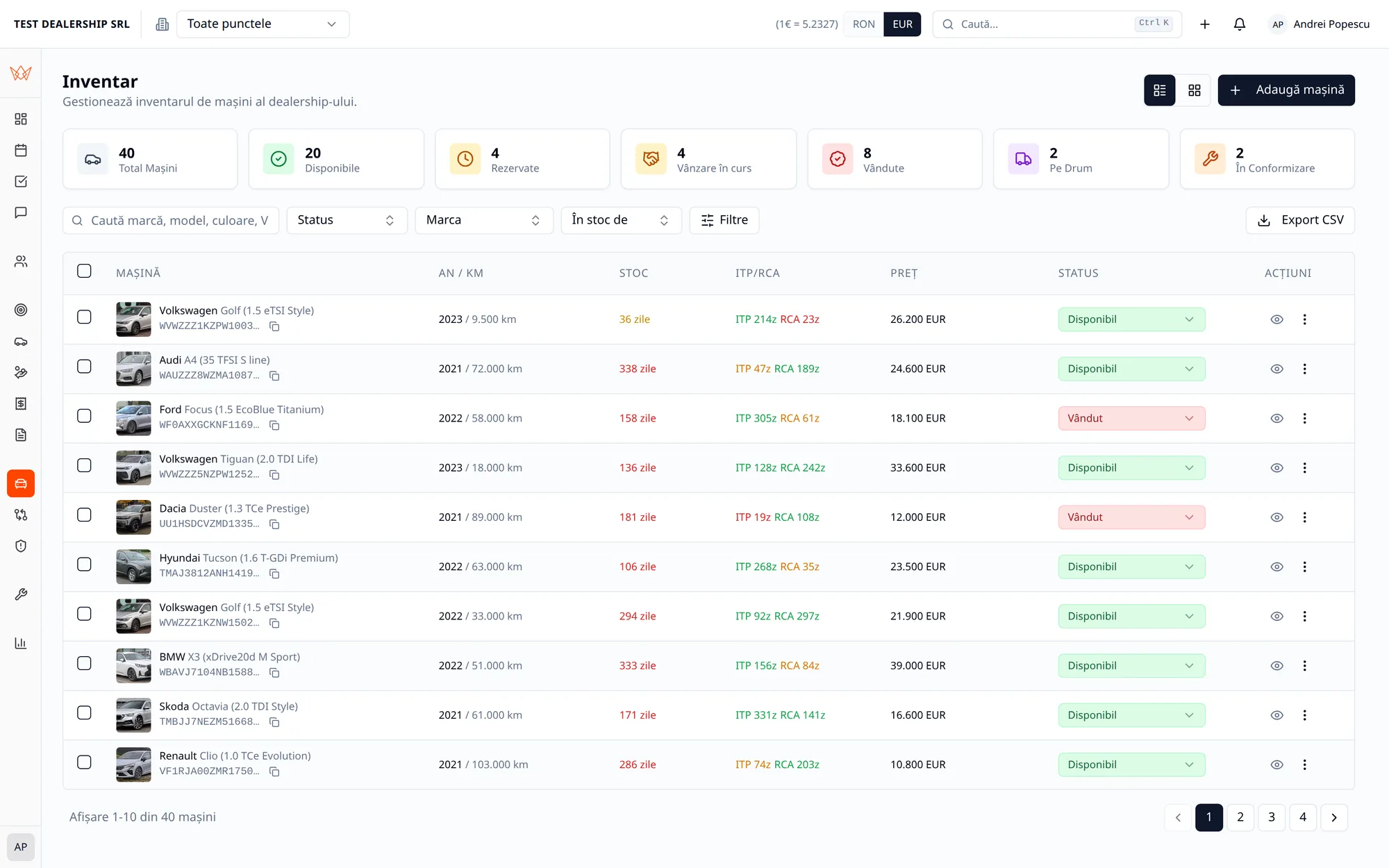The height and width of the screenshot is (868, 1389).
Task: Click the plus icon in top bar
Action: 1205,24
